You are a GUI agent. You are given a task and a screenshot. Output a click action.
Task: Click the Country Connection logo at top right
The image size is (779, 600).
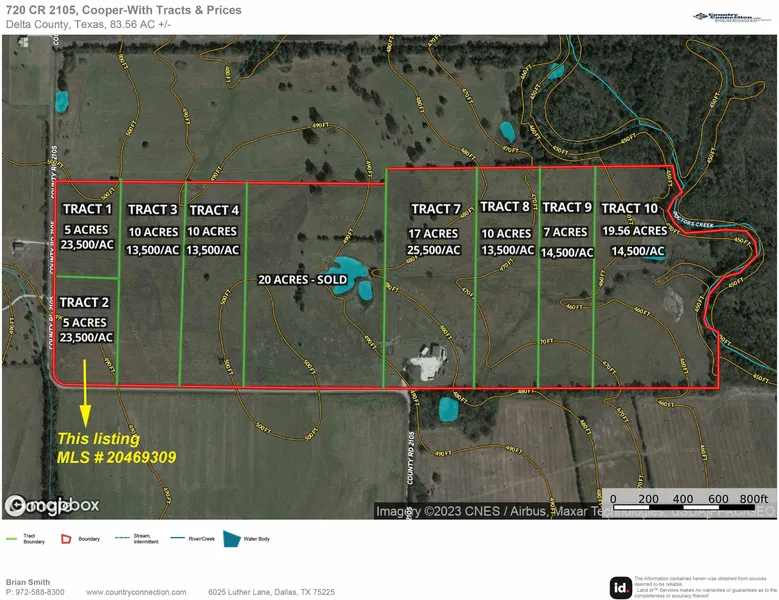[733, 17]
